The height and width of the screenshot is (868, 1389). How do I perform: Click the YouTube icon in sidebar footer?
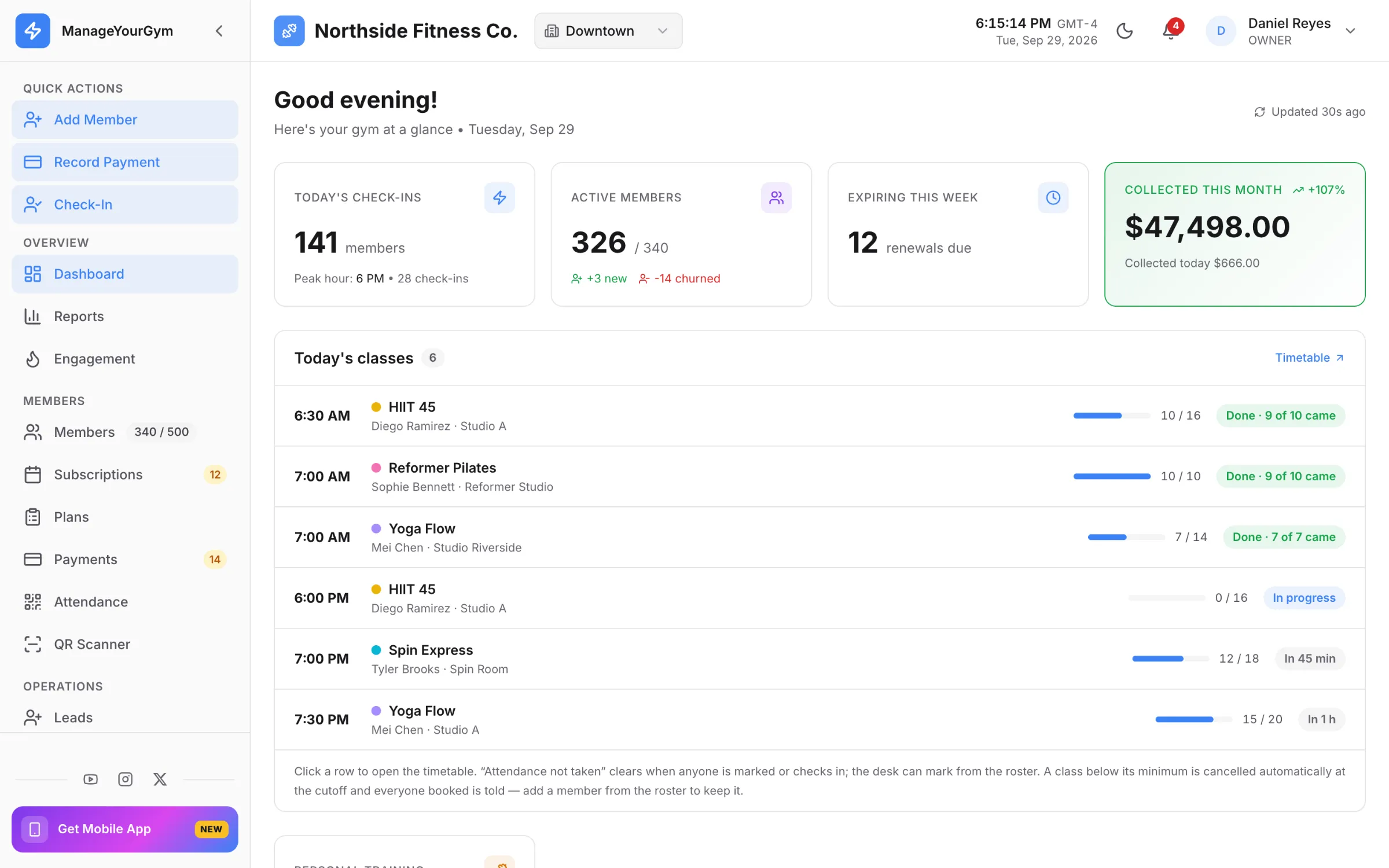click(90, 779)
